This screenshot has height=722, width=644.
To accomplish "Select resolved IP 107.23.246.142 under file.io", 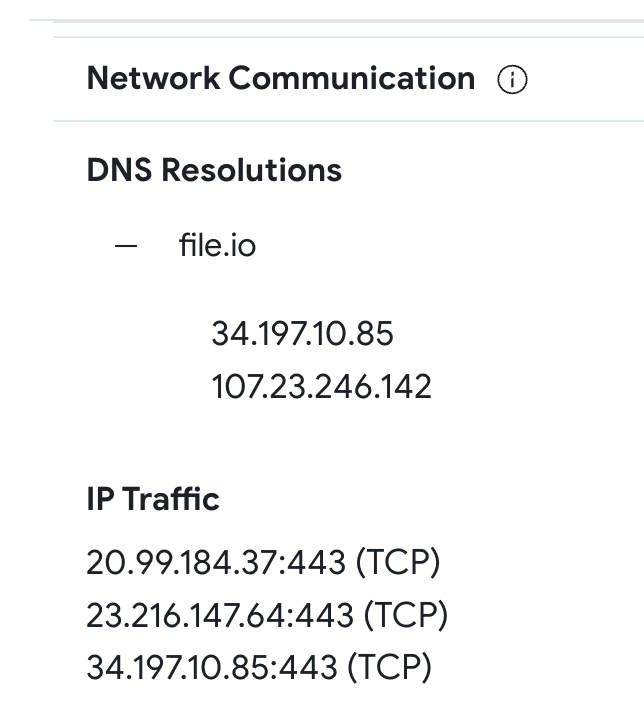I will point(321,386).
